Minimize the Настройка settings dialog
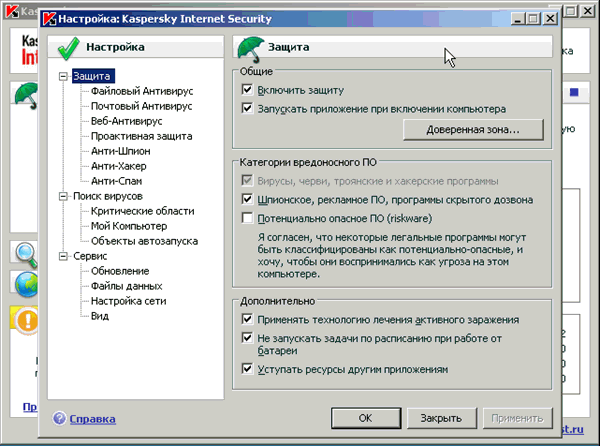Viewport: 600px width, 446px height. click(518, 18)
